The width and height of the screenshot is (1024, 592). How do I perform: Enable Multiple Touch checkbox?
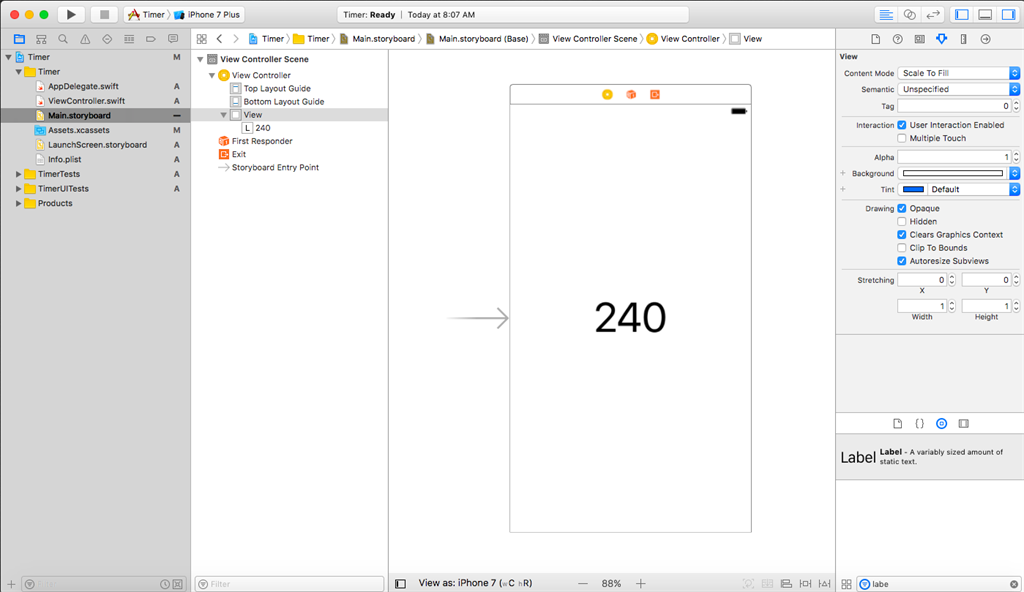click(x=902, y=138)
